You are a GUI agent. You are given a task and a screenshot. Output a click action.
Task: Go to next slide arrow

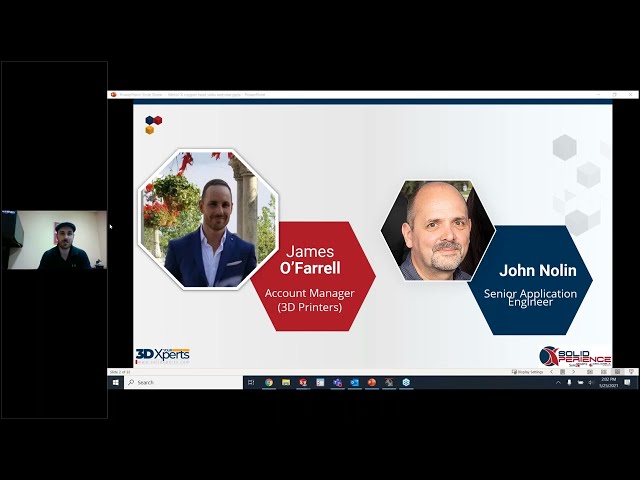(x=573, y=372)
